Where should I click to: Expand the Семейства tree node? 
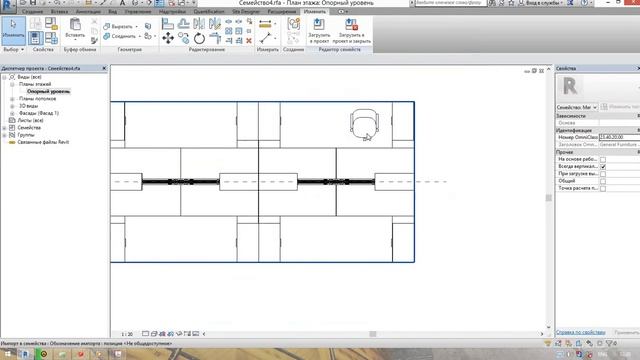coord(4,128)
